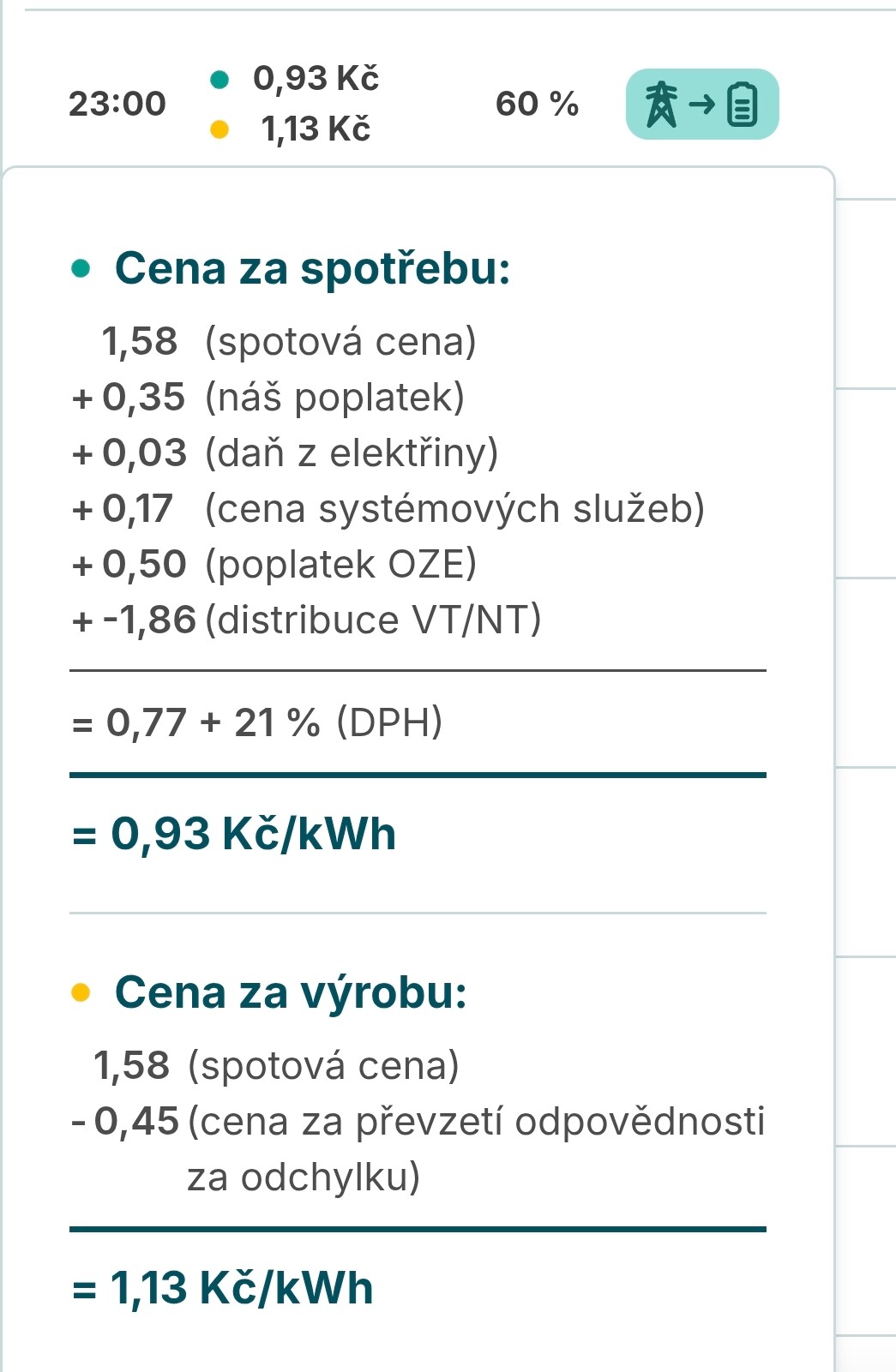Tap the 60 % battery level value

[x=537, y=104]
